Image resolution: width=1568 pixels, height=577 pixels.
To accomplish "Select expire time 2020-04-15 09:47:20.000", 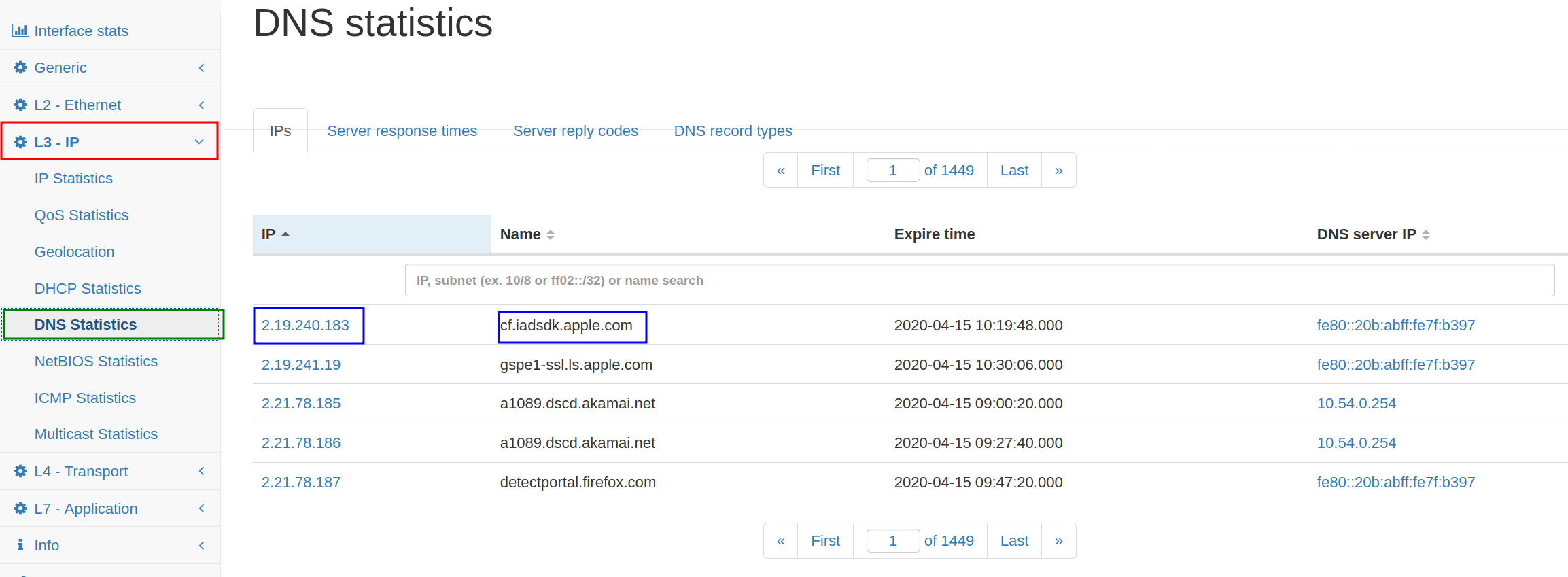I will (x=978, y=482).
